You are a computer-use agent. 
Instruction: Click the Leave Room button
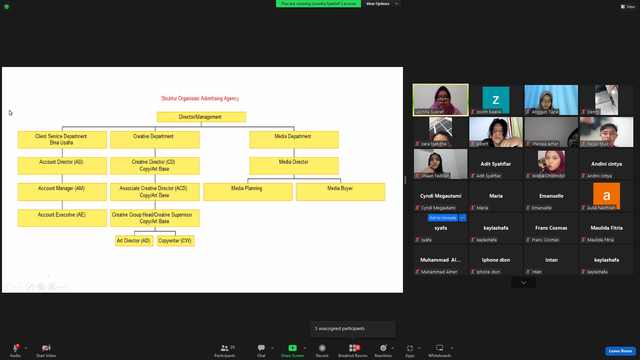point(620,351)
